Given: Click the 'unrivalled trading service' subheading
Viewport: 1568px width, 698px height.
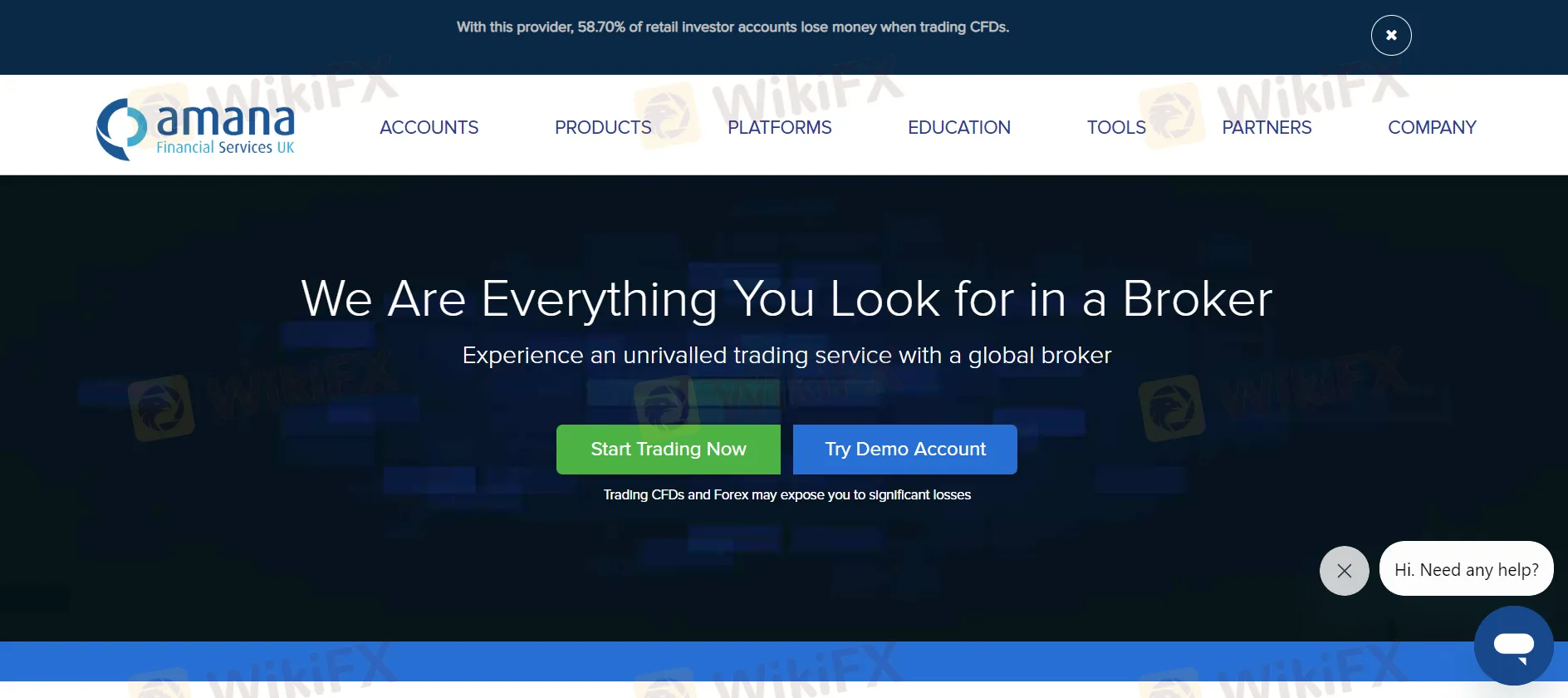Looking at the screenshot, I should [786, 356].
